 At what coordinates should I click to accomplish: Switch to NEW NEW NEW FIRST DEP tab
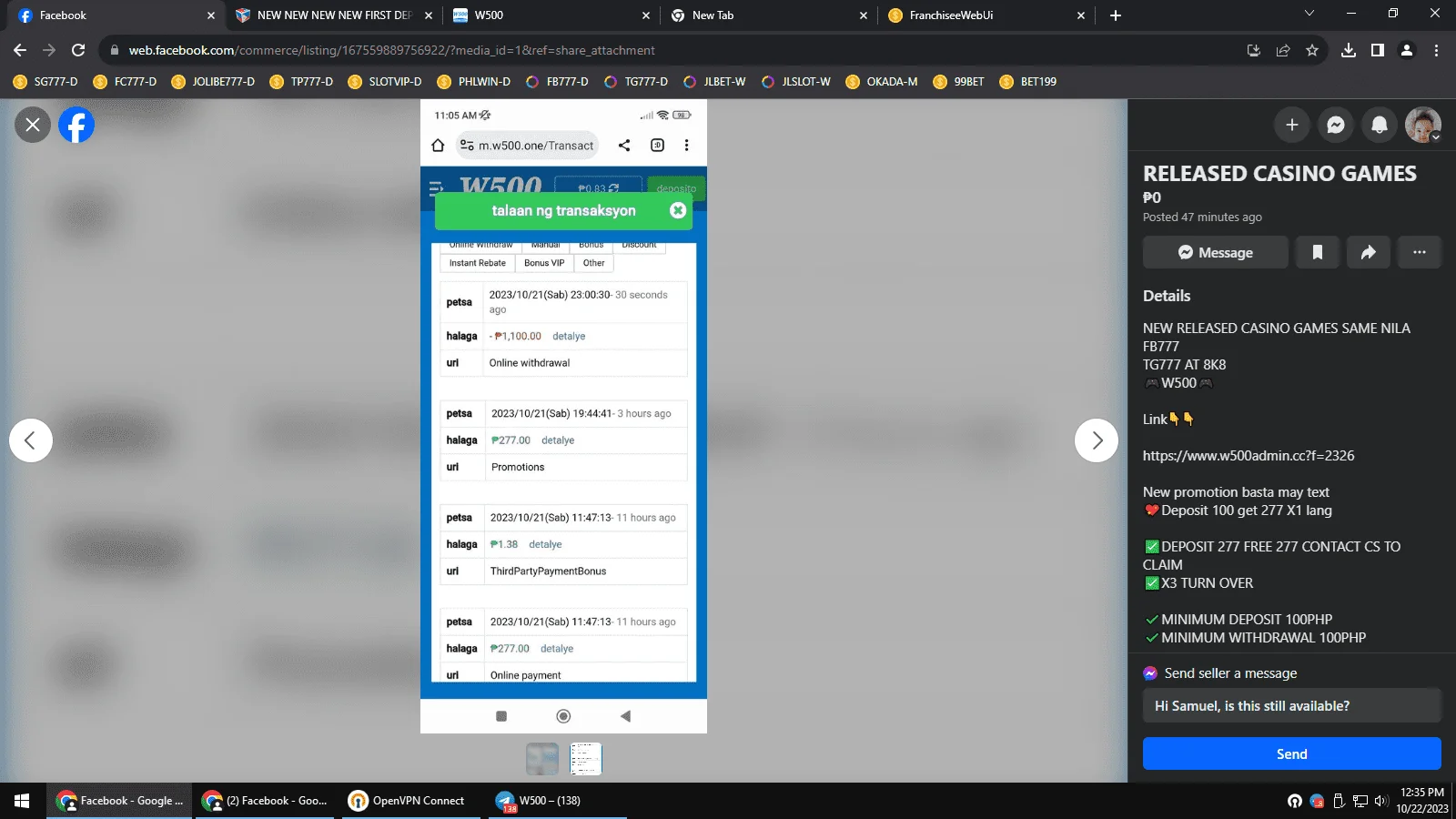pos(333,15)
